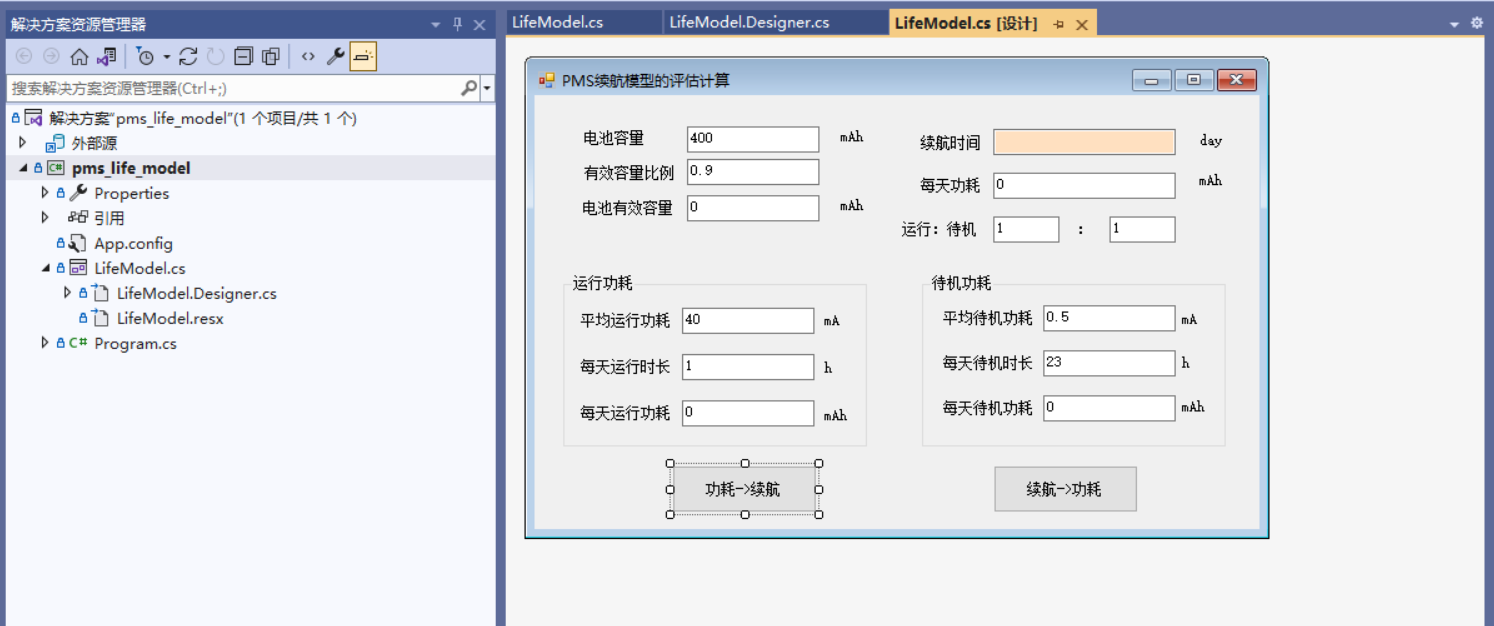Collapse the LifeModel.cs tree node
This screenshot has height=626, width=1494.
[44, 268]
